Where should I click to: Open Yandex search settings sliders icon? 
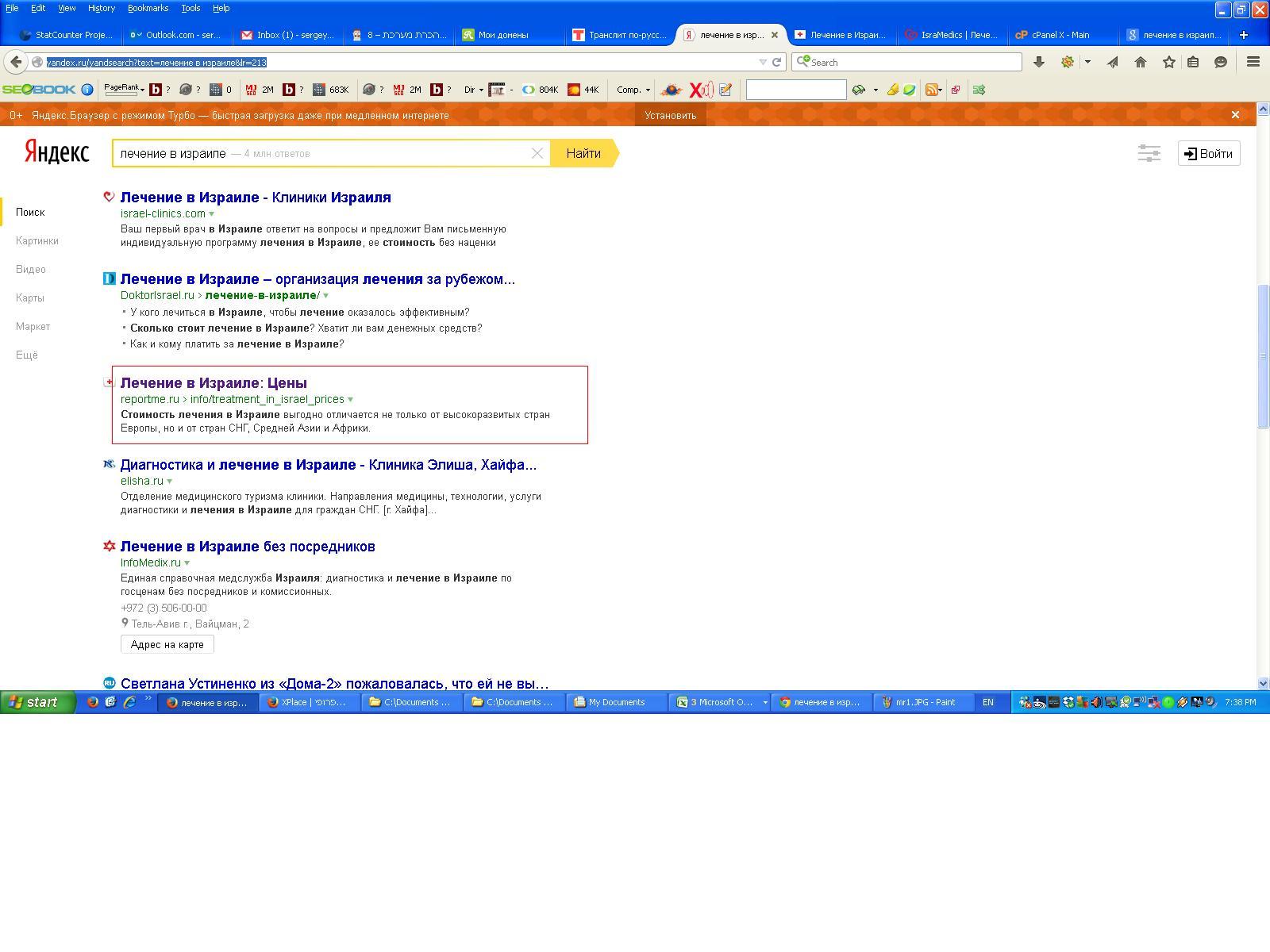point(1149,153)
